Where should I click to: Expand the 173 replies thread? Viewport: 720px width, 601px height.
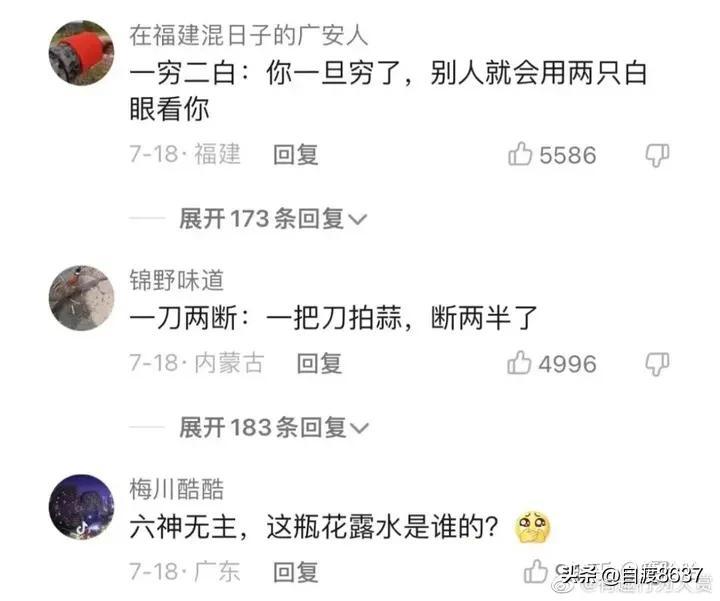click(273, 219)
